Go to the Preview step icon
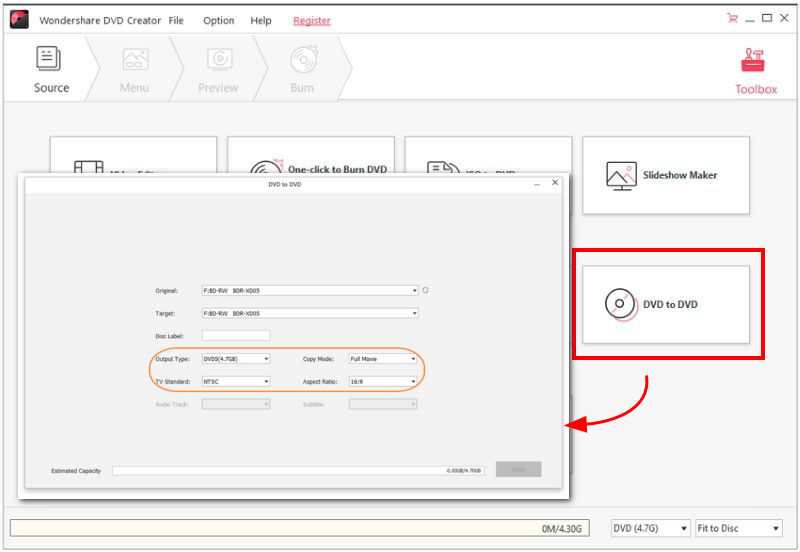The width and height of the screenshot is (800, 552). (220, 60)
